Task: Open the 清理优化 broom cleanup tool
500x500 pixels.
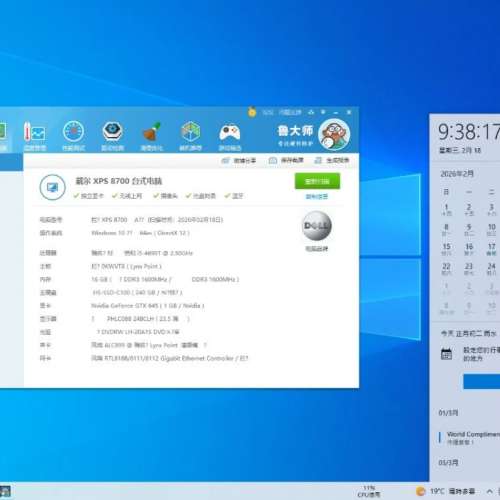Action: [x=152, y=136]
